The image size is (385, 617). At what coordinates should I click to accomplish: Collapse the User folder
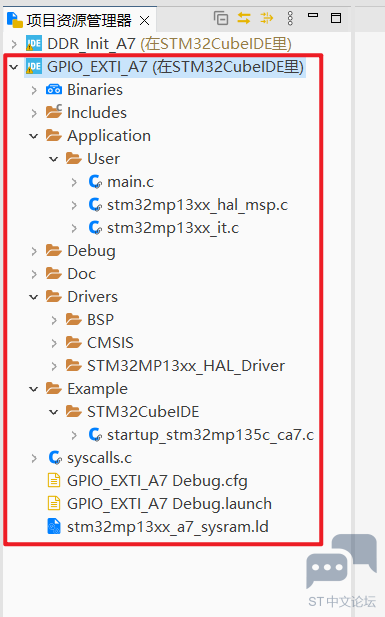coord(54,159)
